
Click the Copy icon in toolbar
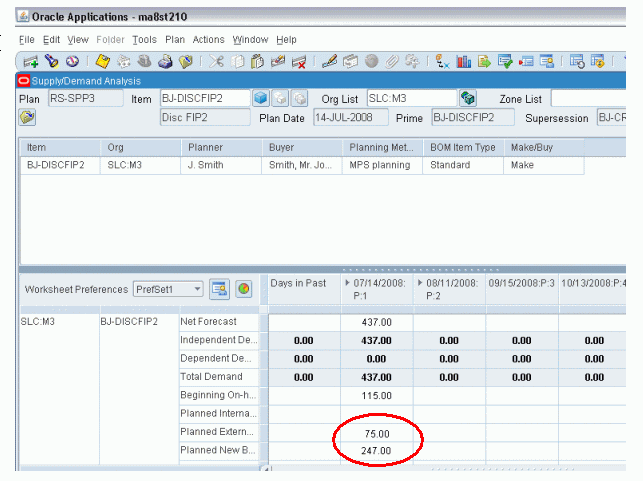point(237,62)
